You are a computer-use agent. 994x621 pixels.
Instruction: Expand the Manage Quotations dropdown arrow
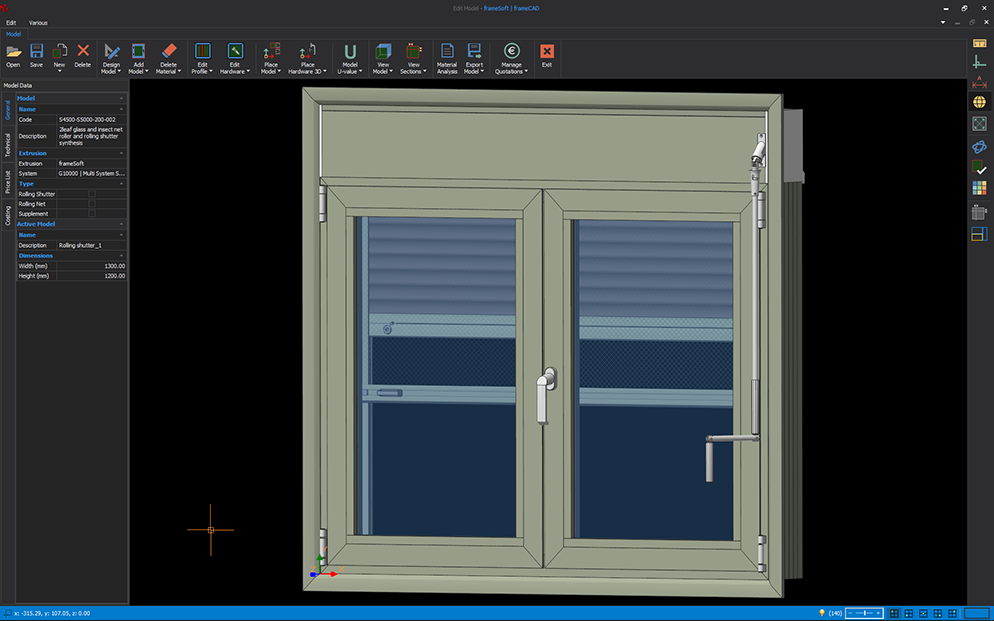(526, 72)
